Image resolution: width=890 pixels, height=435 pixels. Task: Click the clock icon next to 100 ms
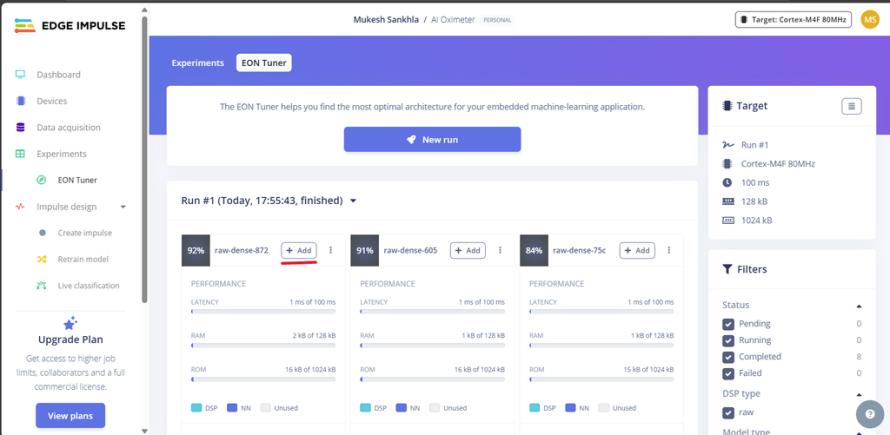click(x=728, y=183)
